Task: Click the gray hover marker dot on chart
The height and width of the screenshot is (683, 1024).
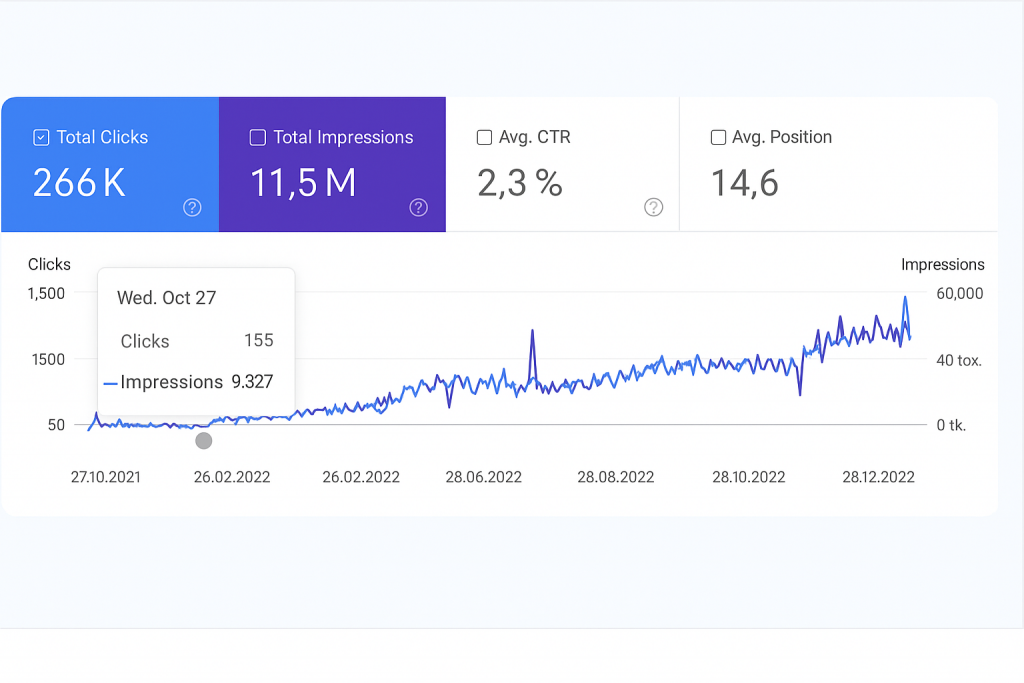Action: [204, 441]
